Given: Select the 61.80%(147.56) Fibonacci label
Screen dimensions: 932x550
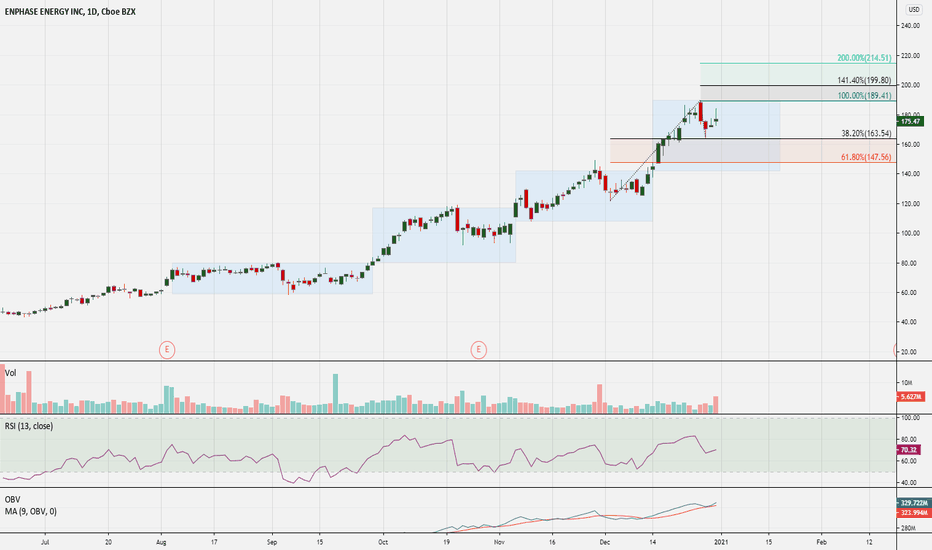Looking at the screenshot, I should point(866,157).
